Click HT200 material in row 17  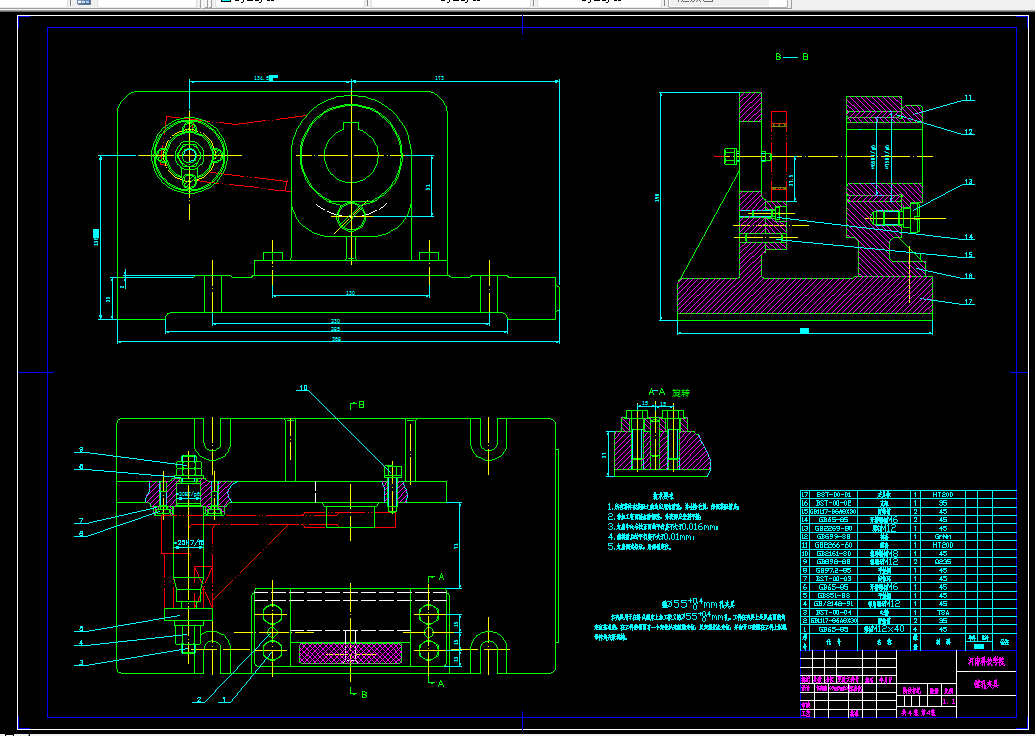click(x=943, y=494)
